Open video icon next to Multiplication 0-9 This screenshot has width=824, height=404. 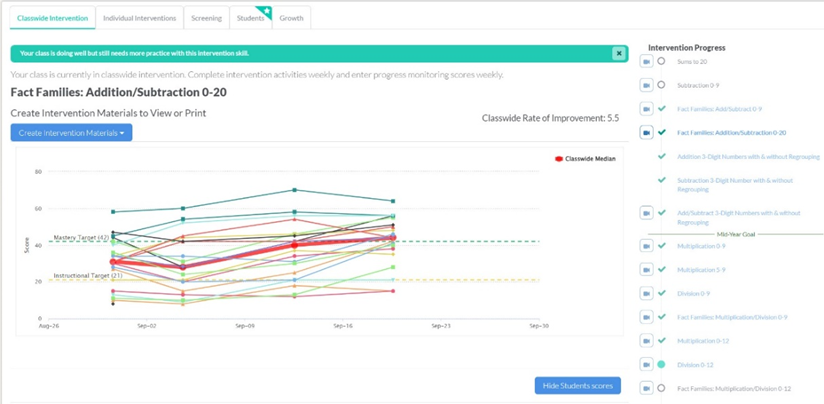[646, 246]
